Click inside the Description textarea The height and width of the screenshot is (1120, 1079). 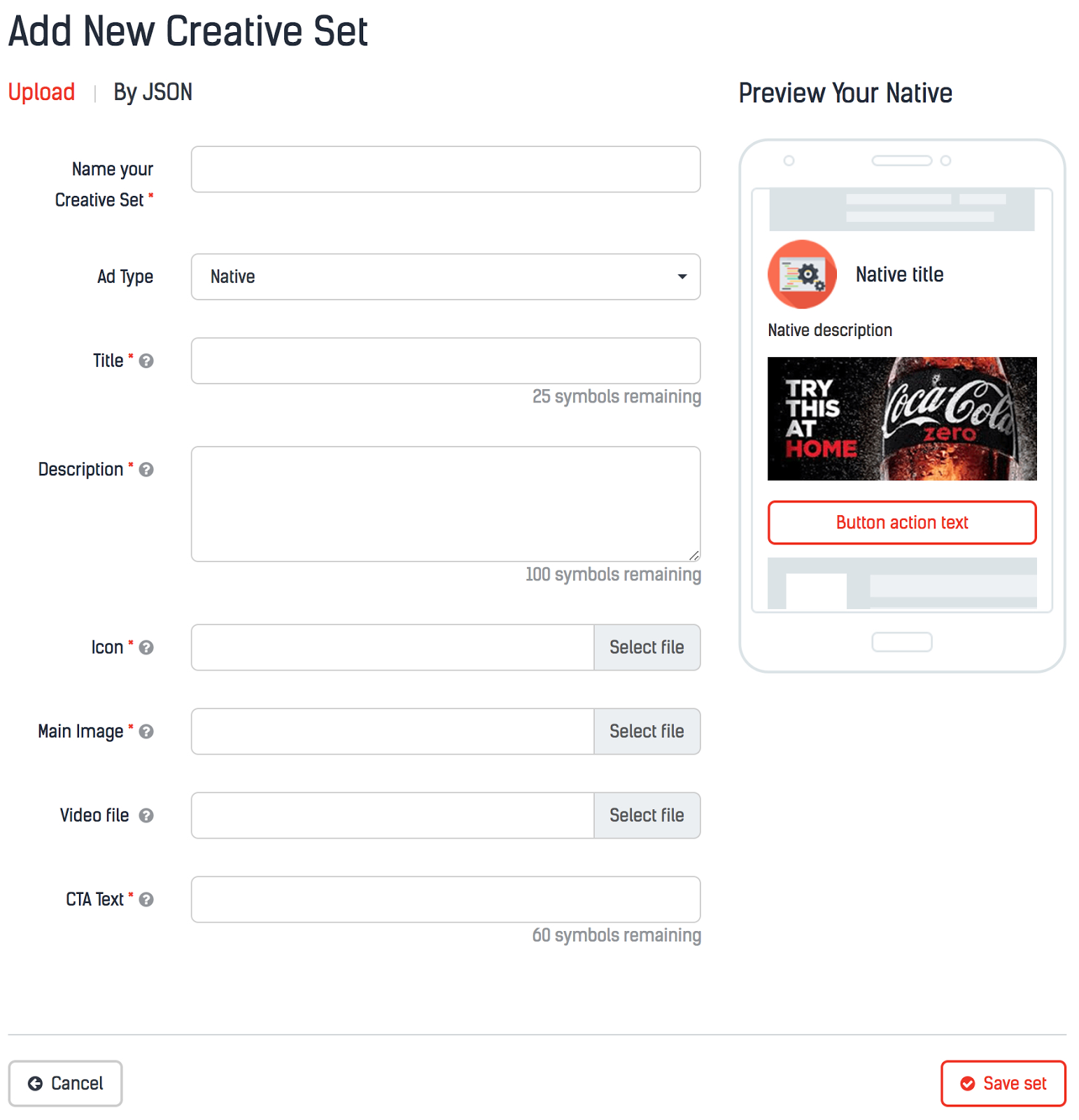coord(446,504)
